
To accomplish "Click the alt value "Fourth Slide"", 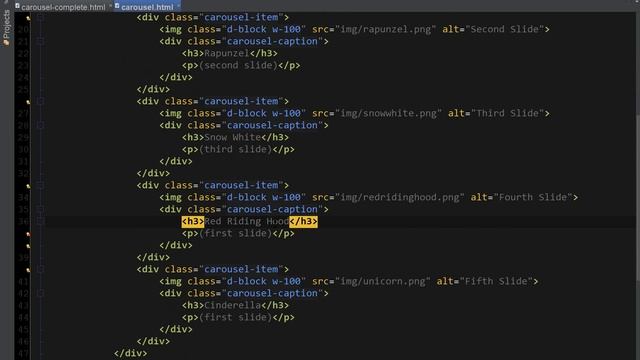I will point(533,197).
